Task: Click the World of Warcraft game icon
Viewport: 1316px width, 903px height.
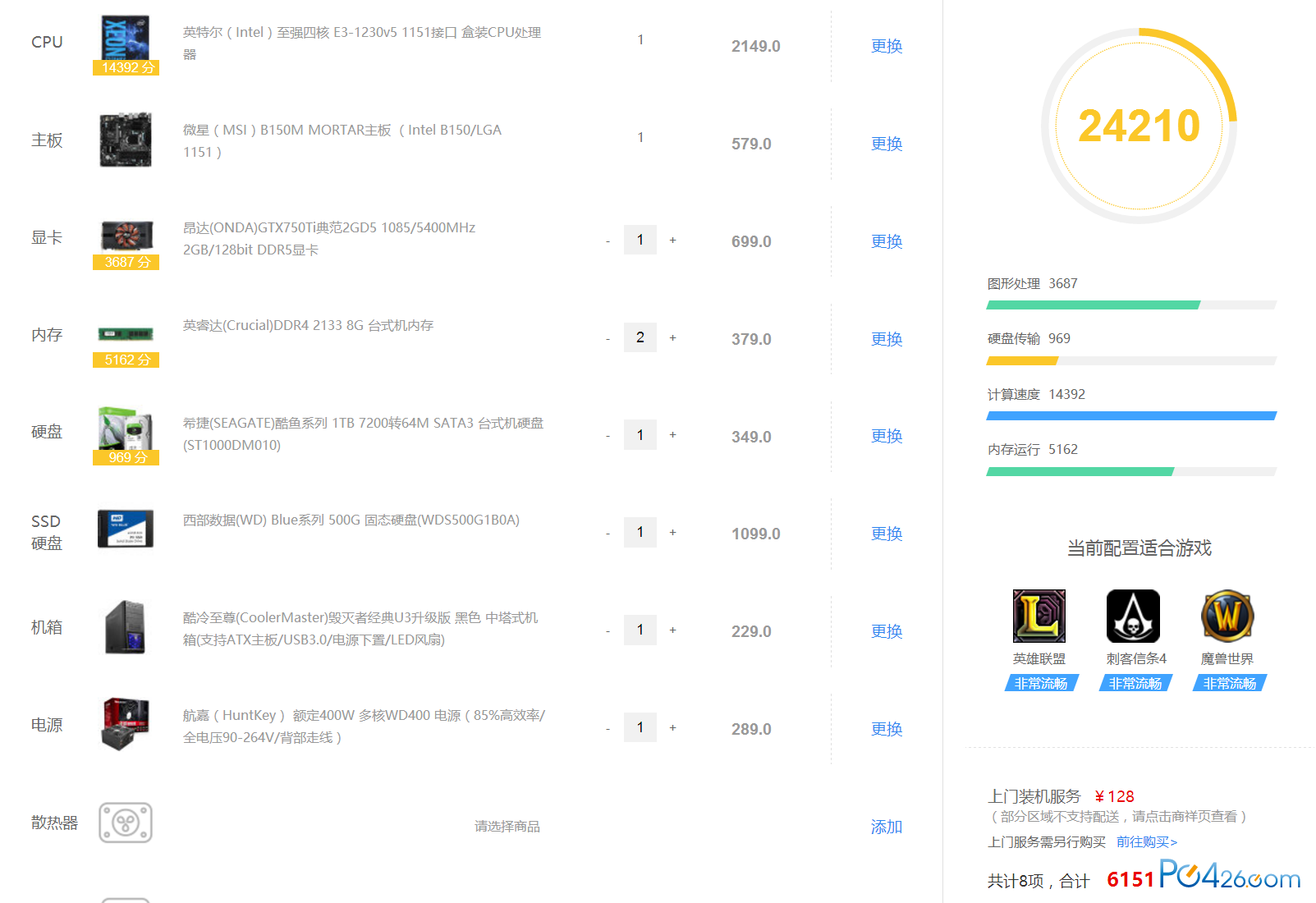Action: pos(1227,616)
